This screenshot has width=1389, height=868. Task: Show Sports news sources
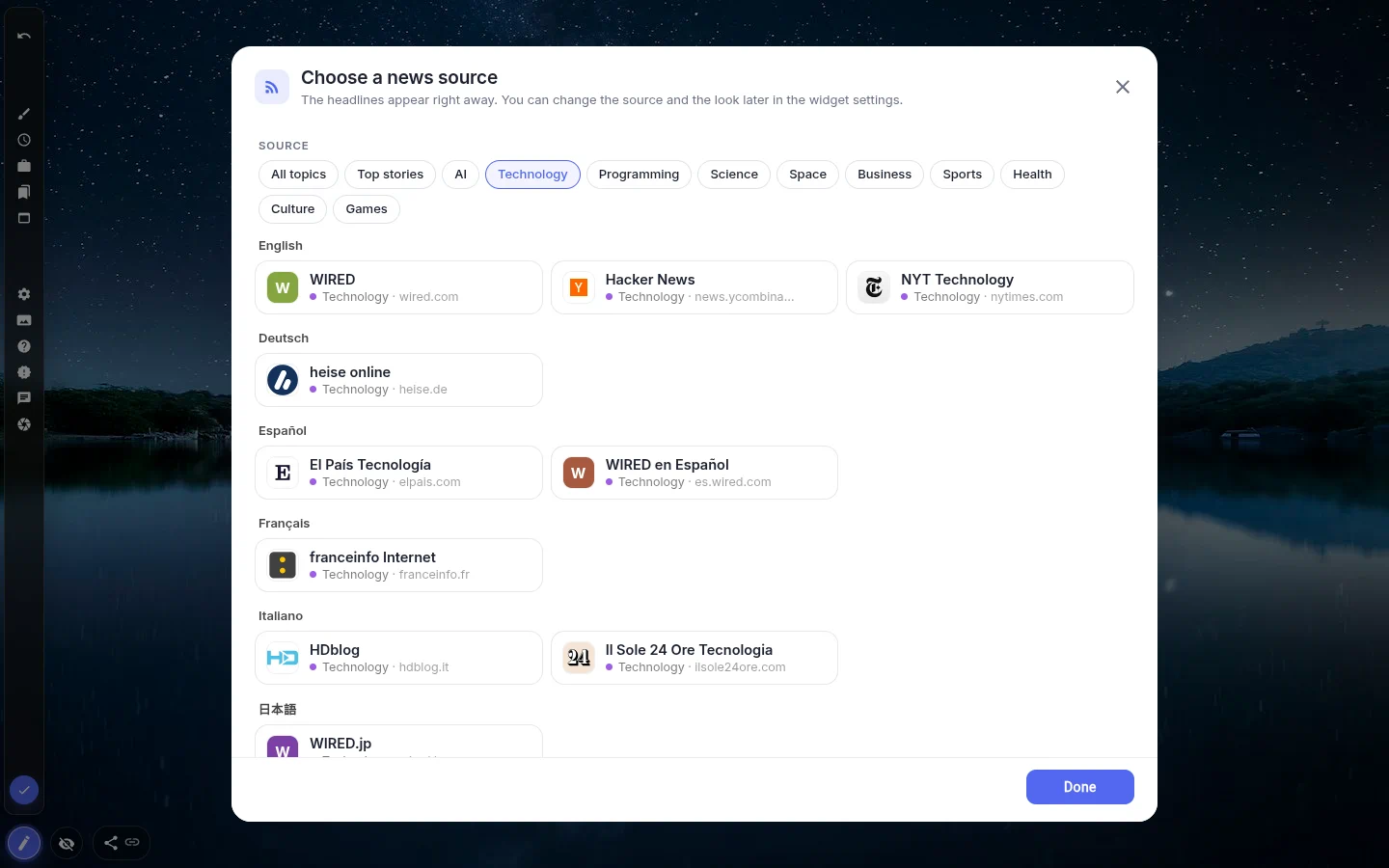pos(963,175)
